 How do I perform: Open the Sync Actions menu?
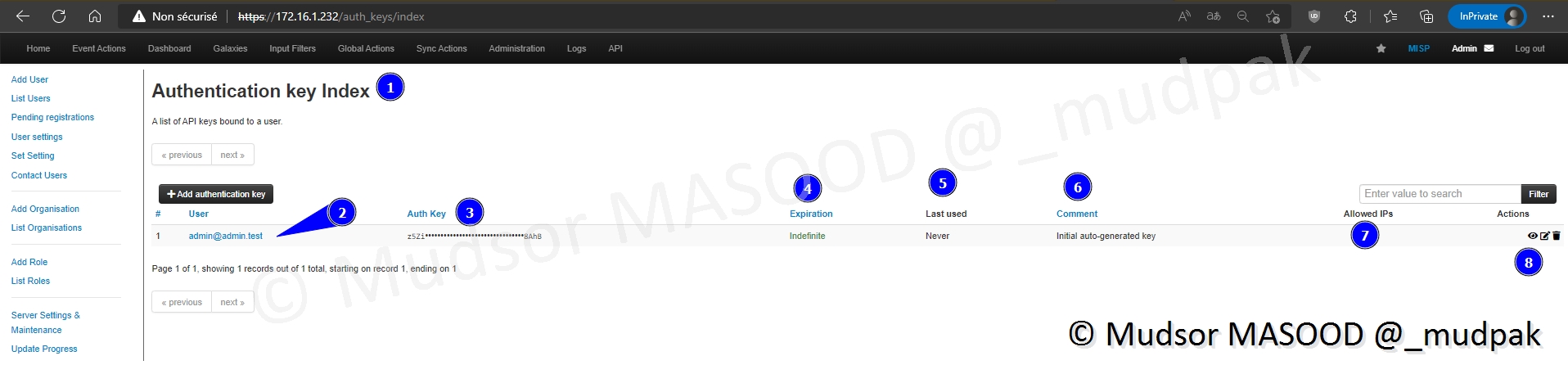[441, 48]
